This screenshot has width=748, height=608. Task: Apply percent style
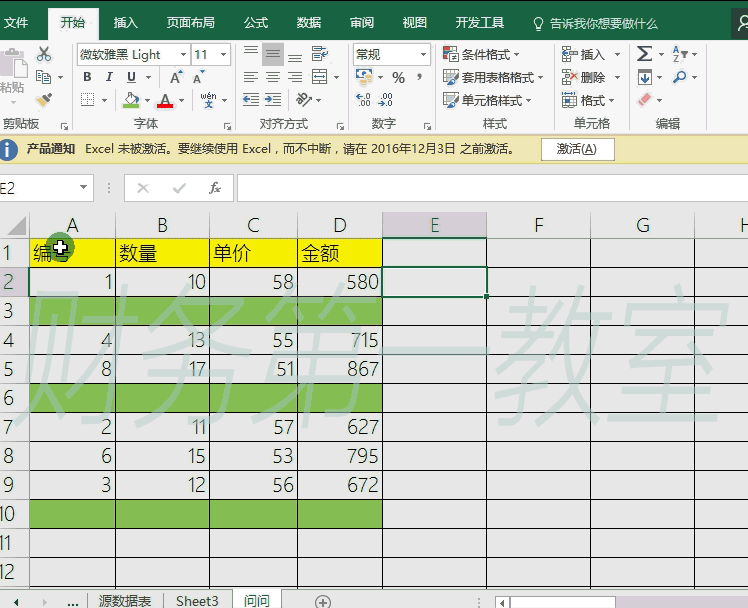click(x=398, y=77)
